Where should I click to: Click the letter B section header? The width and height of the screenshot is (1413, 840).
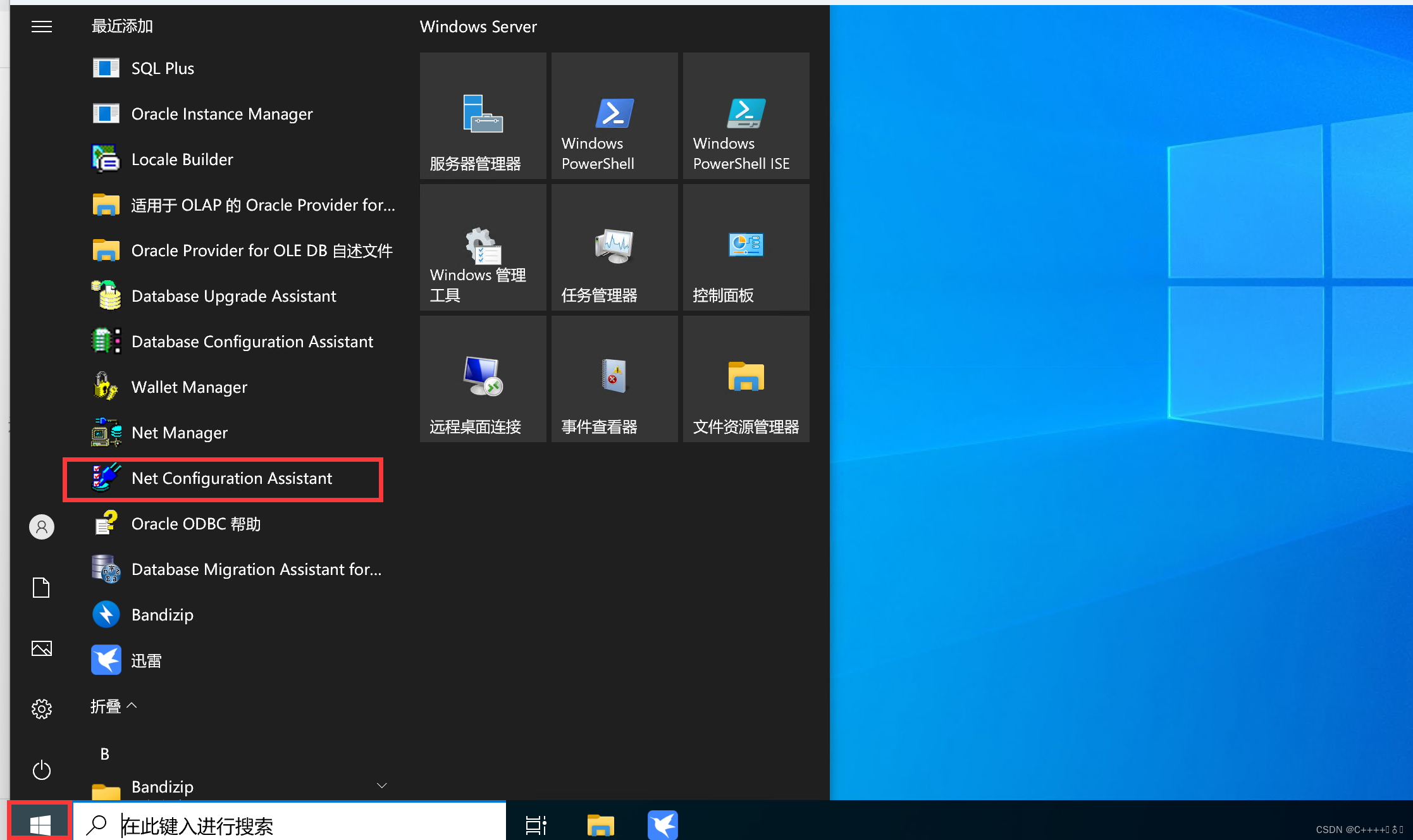click(105, 754)
